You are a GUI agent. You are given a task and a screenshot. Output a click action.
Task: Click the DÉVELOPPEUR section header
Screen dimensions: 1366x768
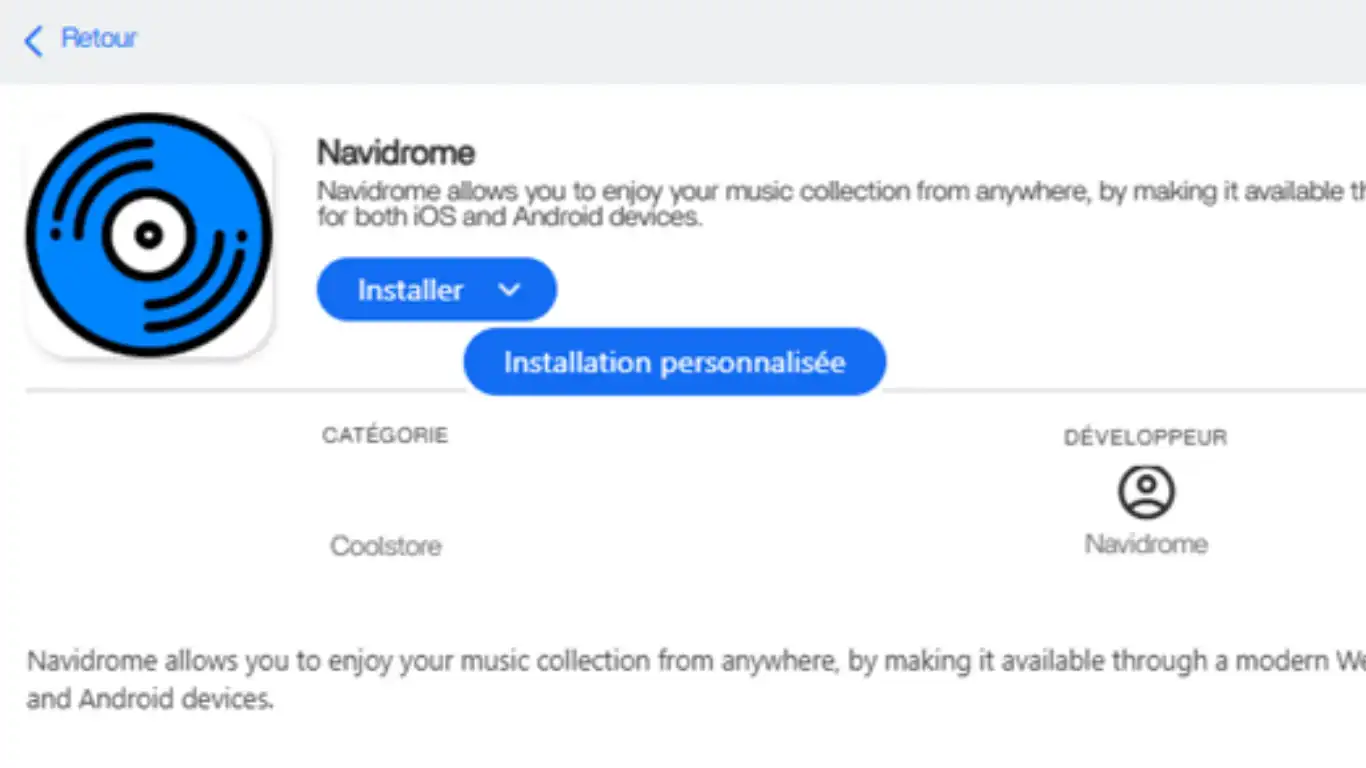(1144, 437)
